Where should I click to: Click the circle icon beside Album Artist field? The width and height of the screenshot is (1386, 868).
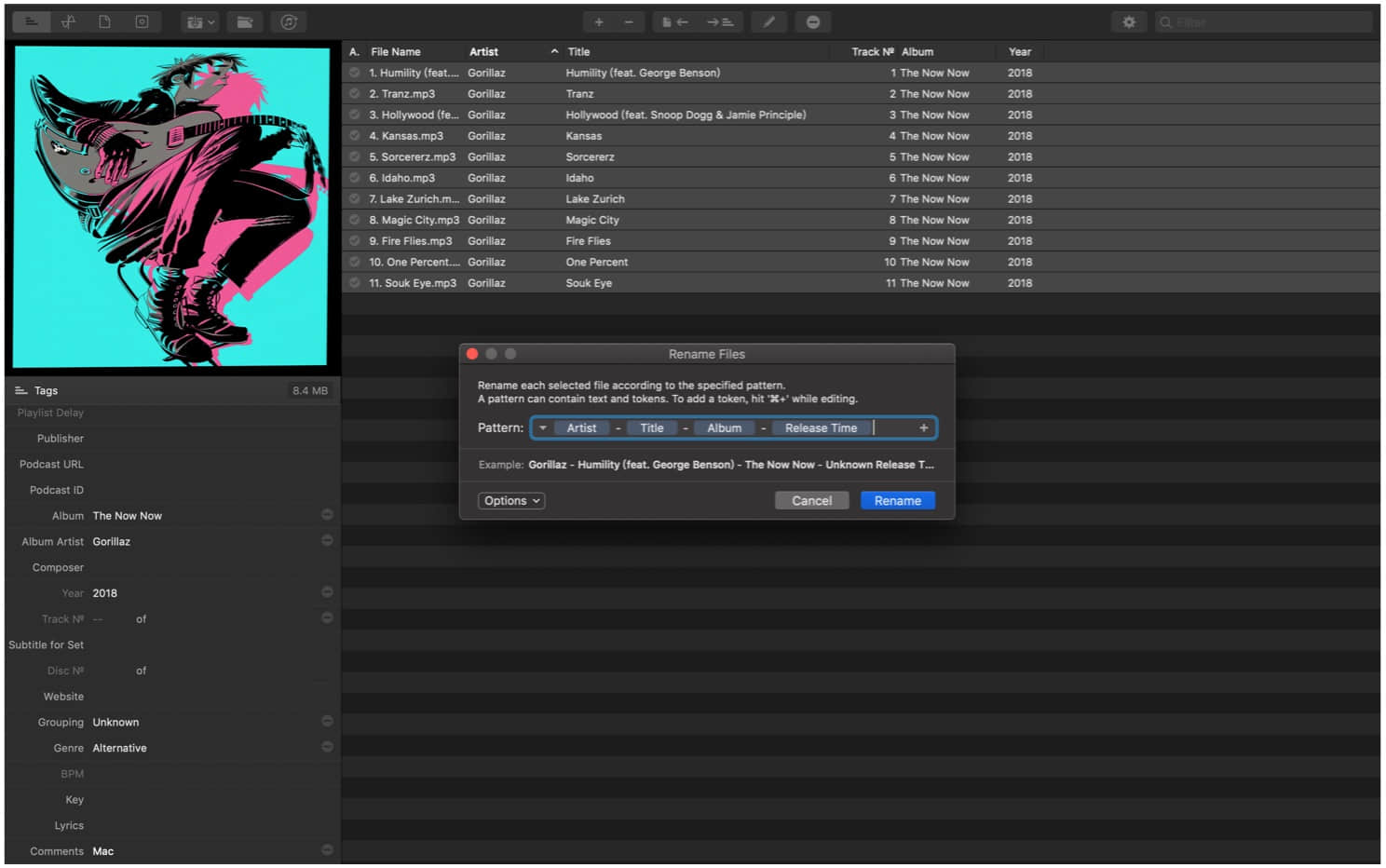point(327,540)
